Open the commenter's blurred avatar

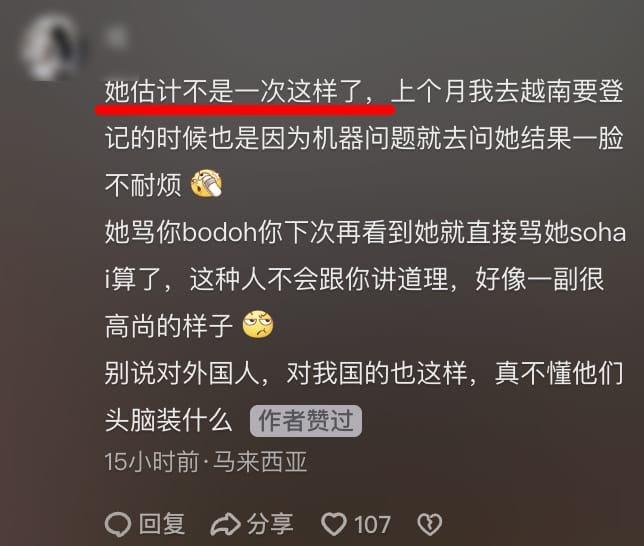[51, 46]
